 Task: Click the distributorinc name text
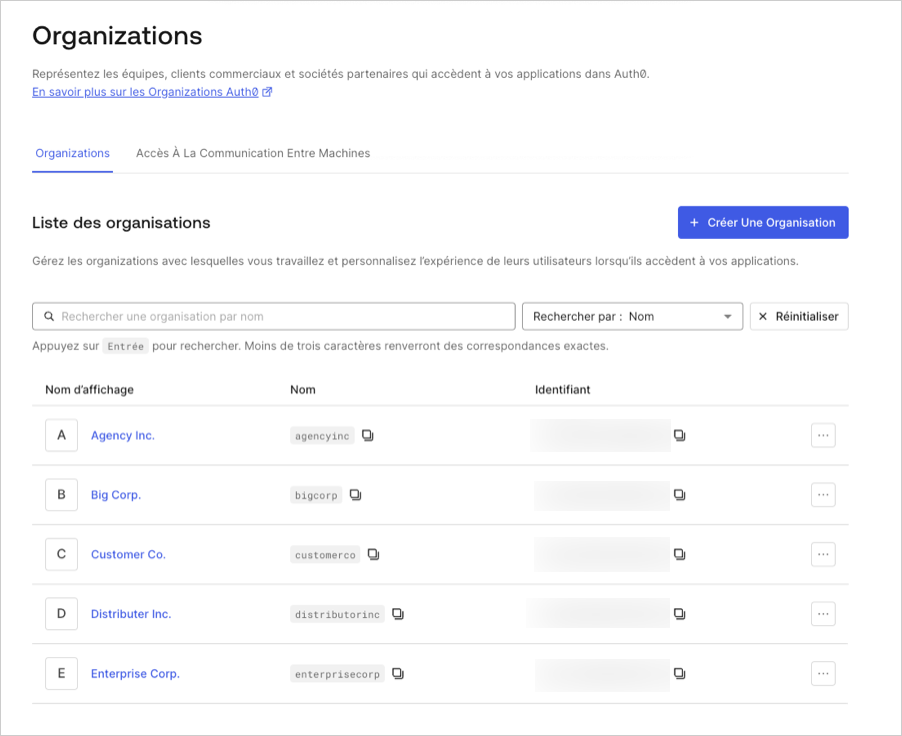tap(337, 615)
